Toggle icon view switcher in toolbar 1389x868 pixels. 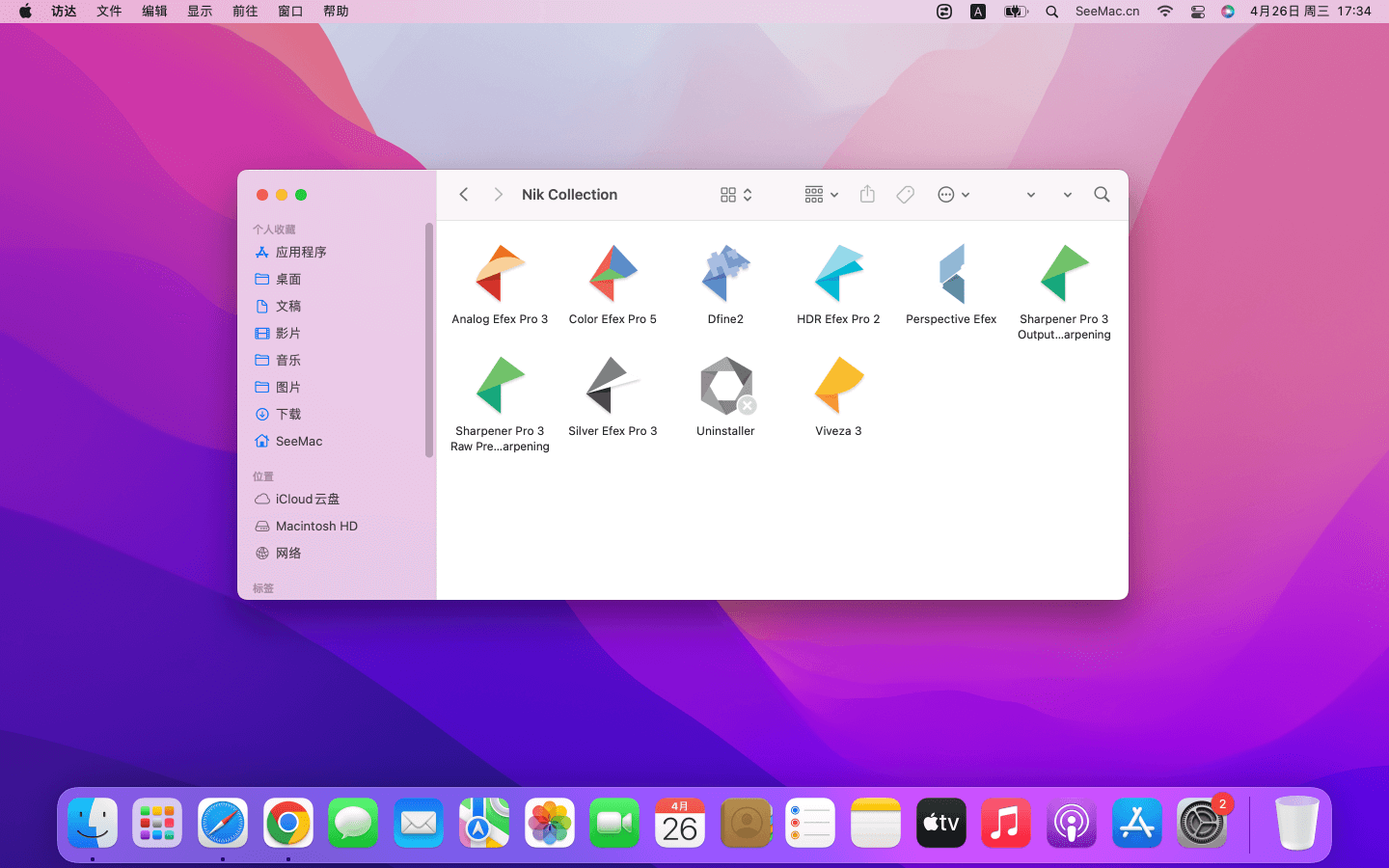tap(735, 195)
